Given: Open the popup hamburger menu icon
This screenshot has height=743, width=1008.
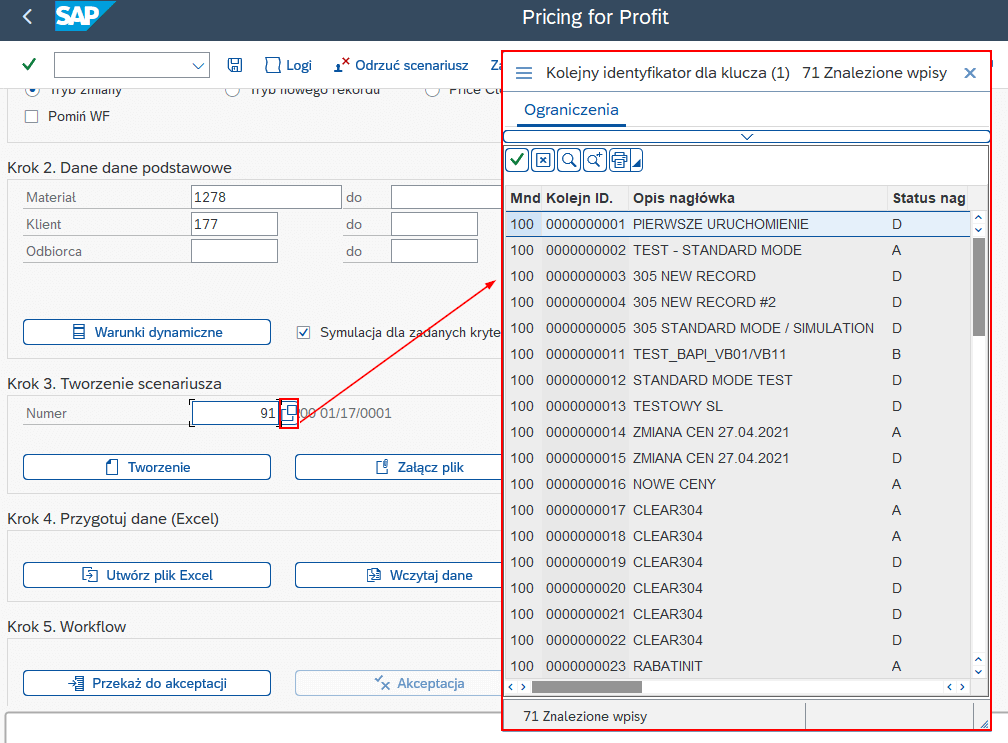Looking at the screenshot, I should (524, 73).
